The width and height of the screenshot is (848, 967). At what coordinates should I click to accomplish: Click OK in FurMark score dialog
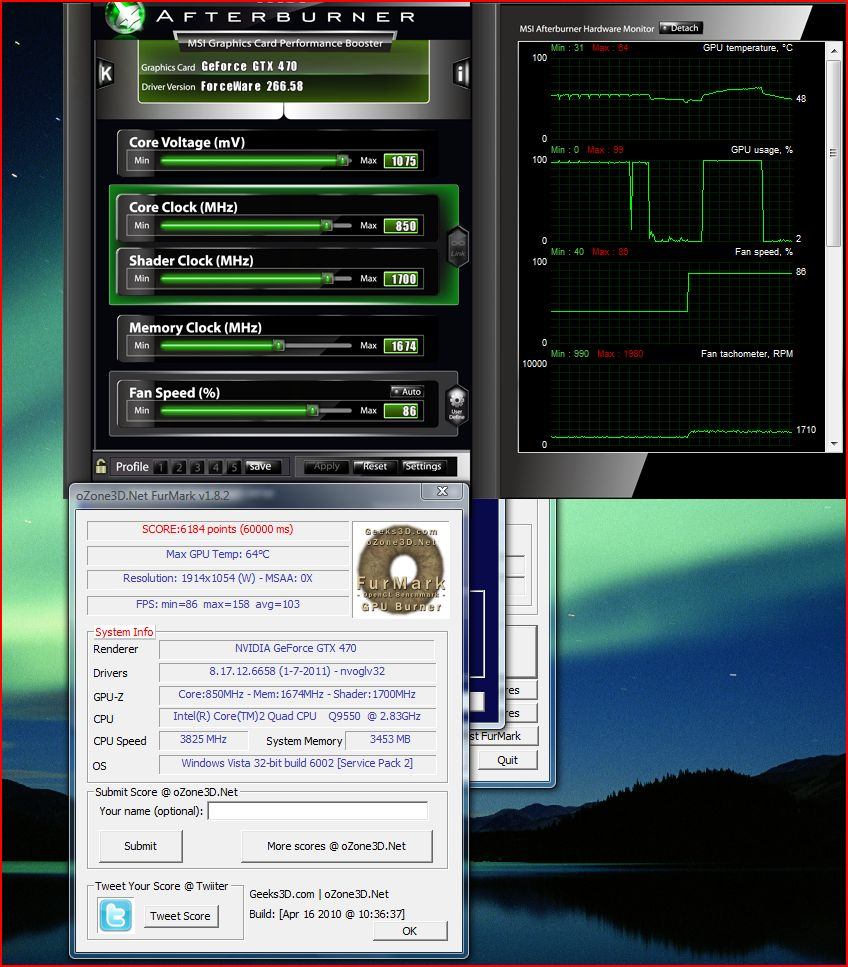410,931
